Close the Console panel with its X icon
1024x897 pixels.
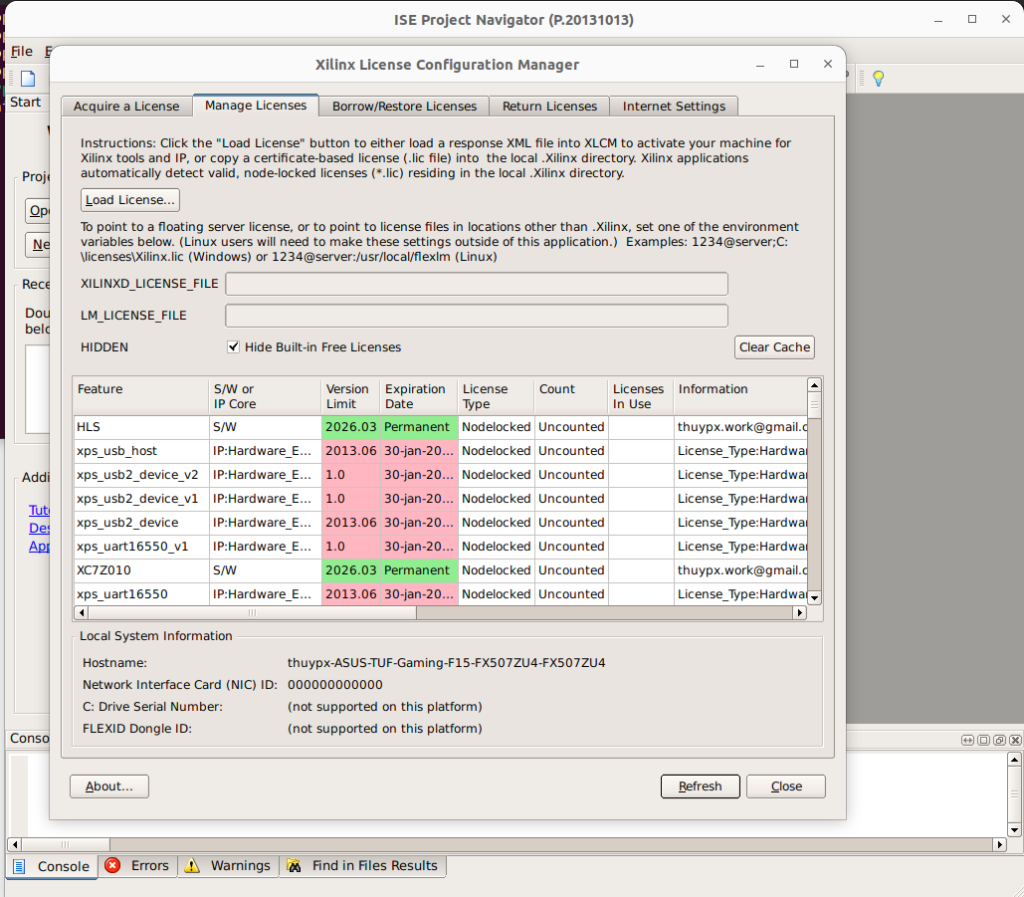click(1015, 740)
